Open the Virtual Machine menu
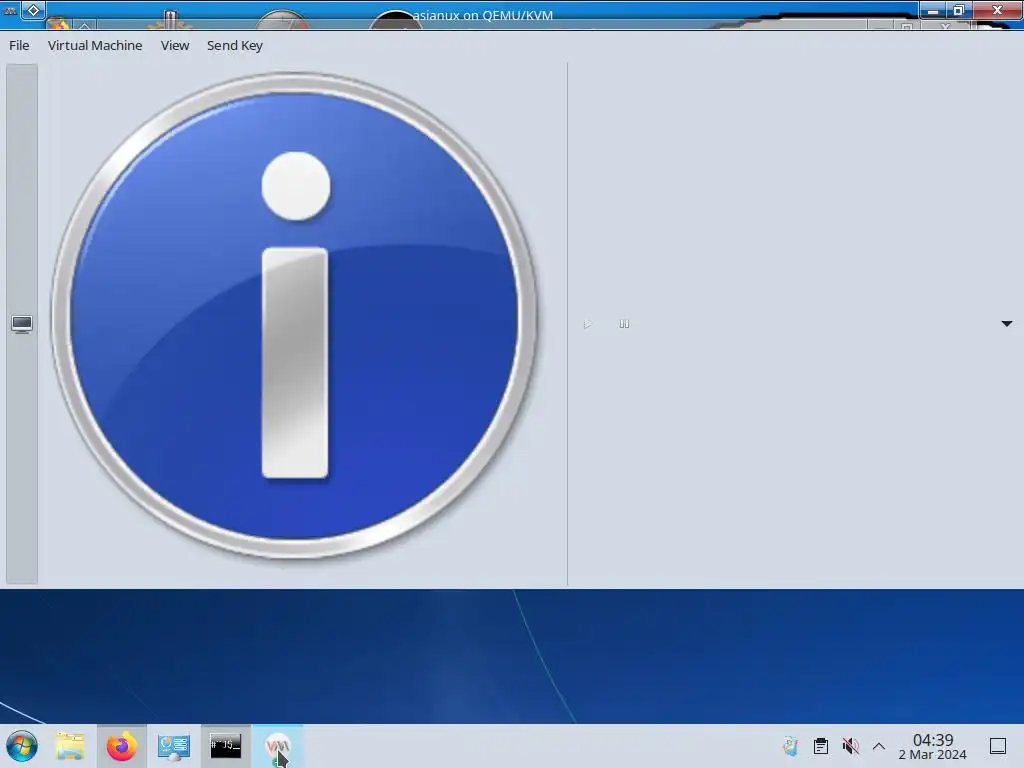 point(95,45)
